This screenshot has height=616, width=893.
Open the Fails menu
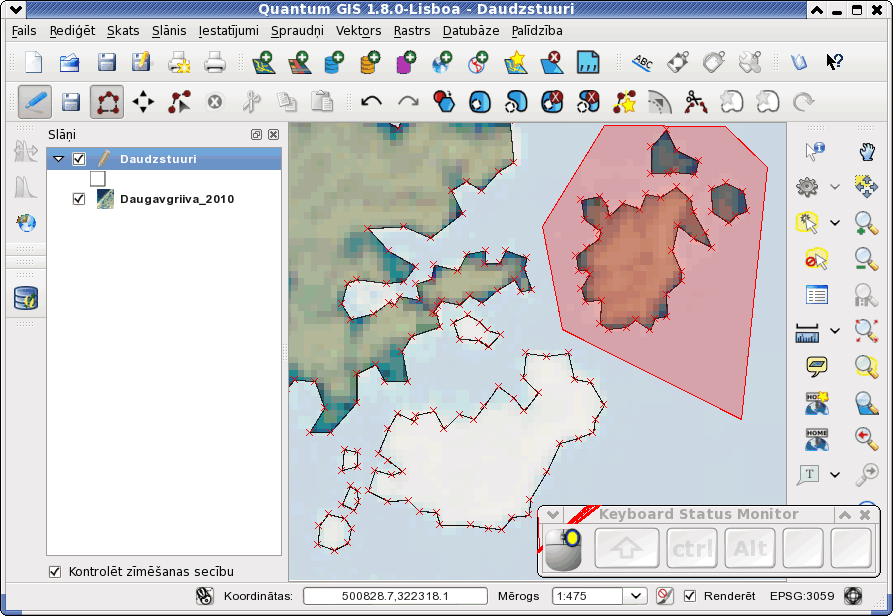(x=24, y=31)
